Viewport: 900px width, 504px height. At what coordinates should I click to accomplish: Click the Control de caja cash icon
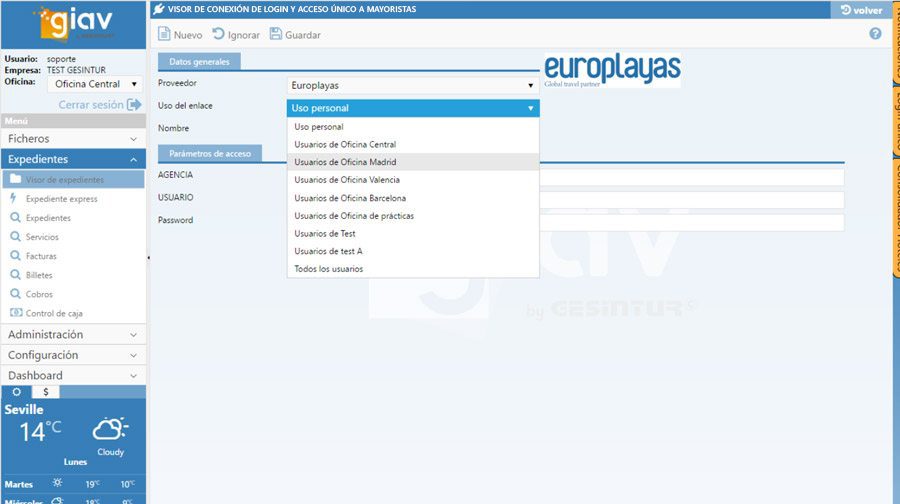click(16, 313)
